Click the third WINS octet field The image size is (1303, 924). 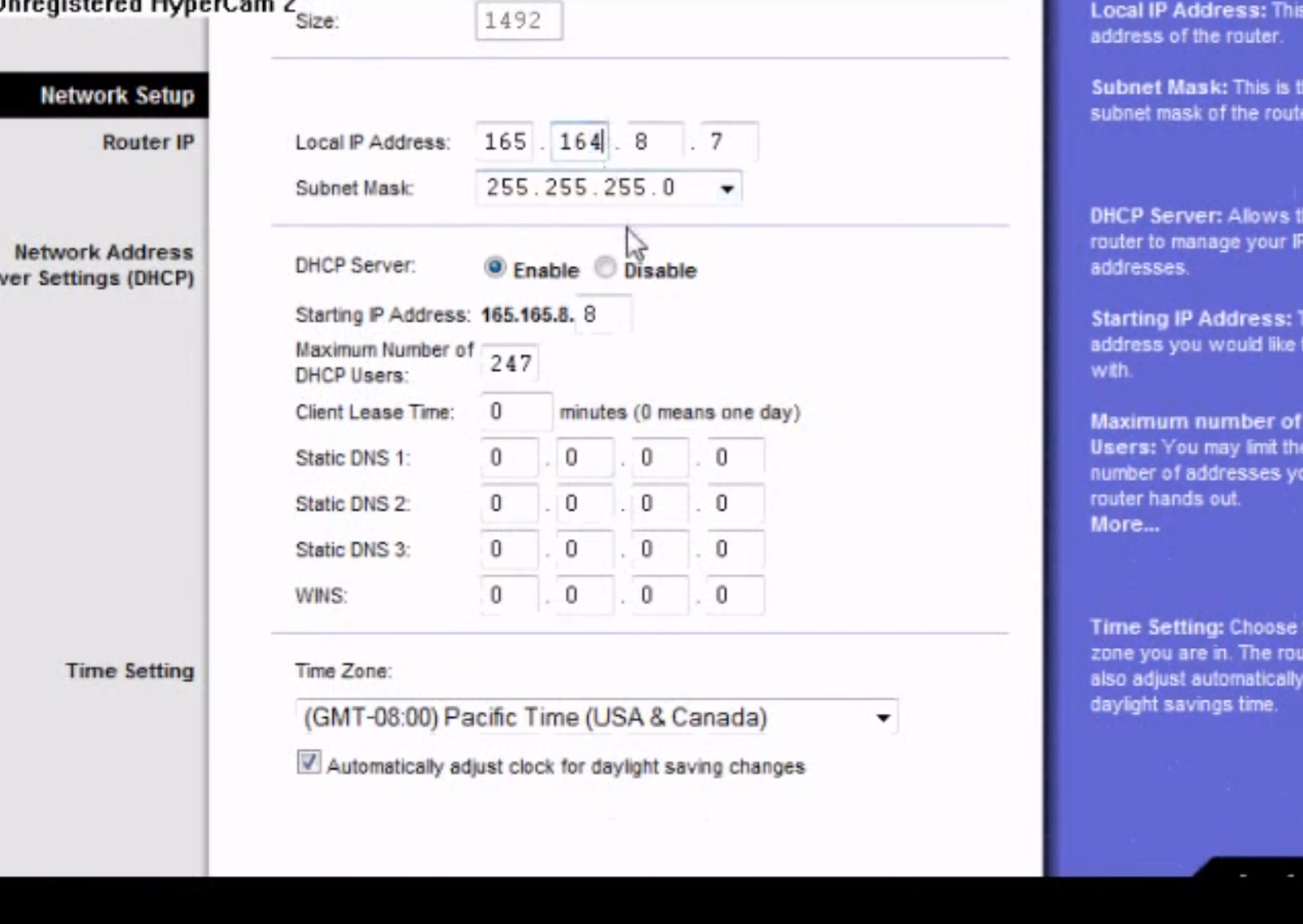[659, 596]
